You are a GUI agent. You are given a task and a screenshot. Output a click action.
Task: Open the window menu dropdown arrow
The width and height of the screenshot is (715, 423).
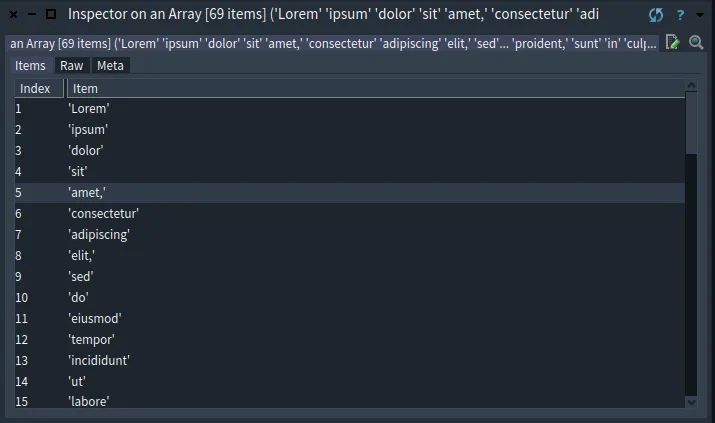coord(699,15)
